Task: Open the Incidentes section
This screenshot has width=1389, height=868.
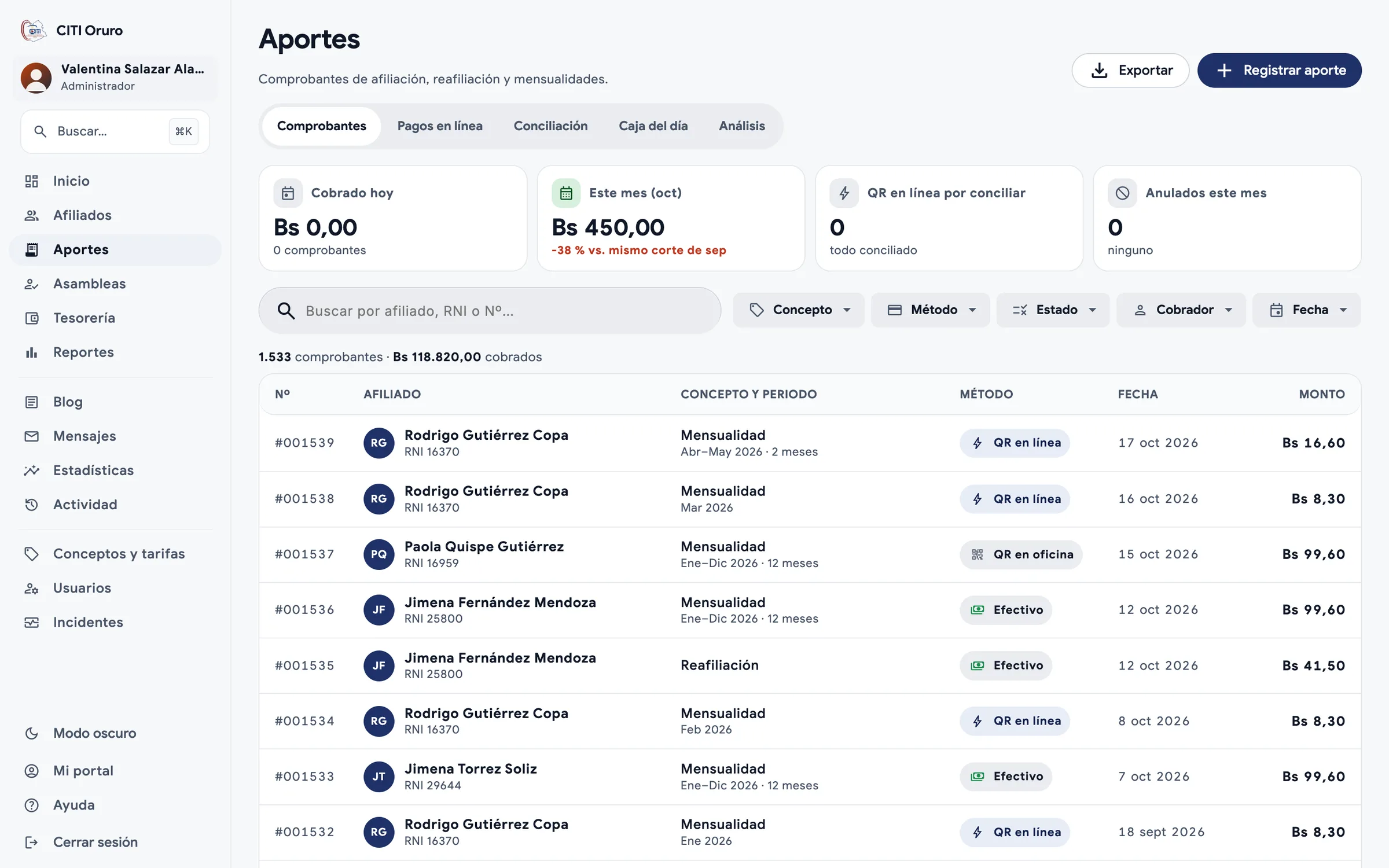Action: tap(115, 622)
